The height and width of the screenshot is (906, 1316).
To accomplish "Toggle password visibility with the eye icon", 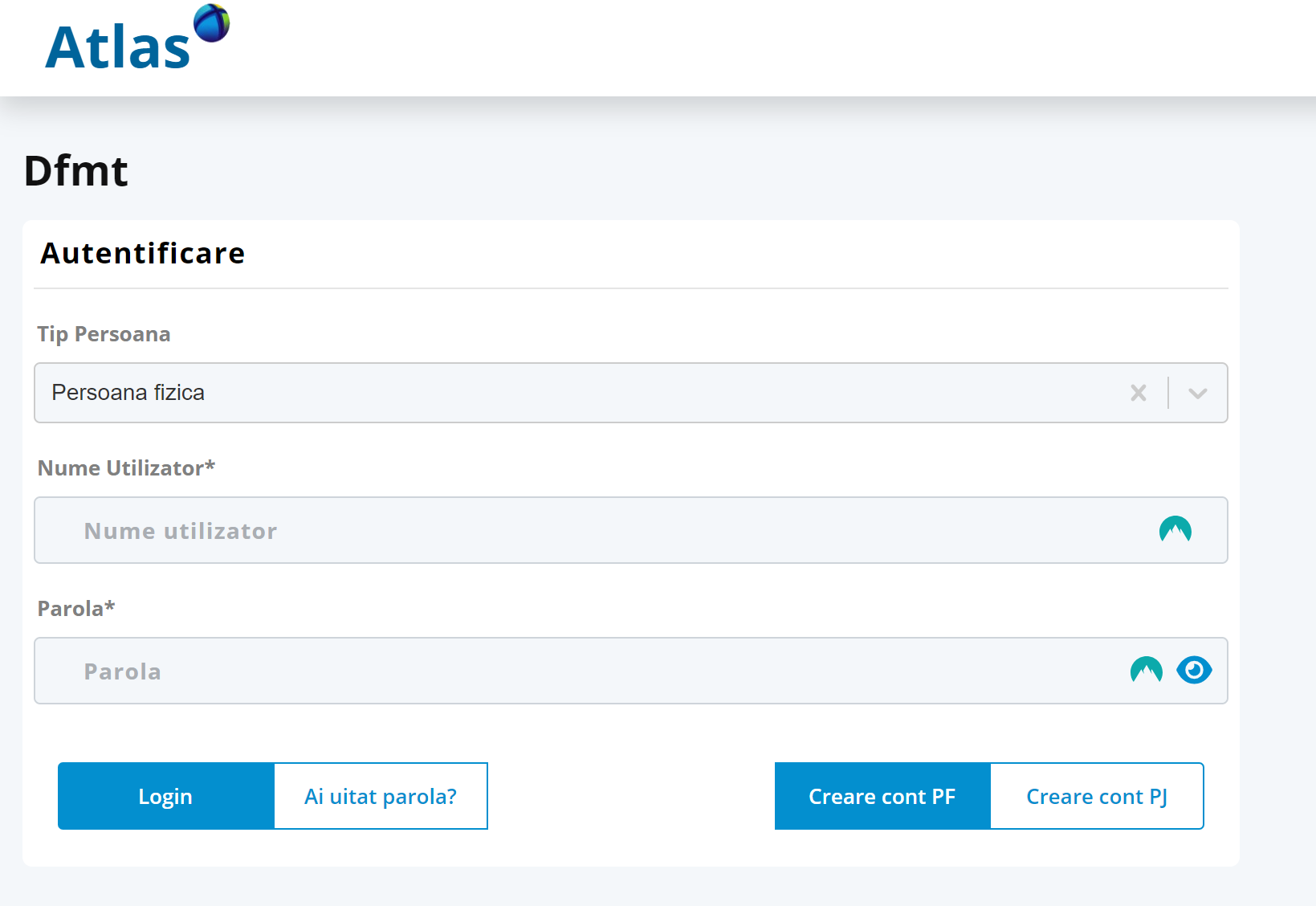I will coord(1194,670).
